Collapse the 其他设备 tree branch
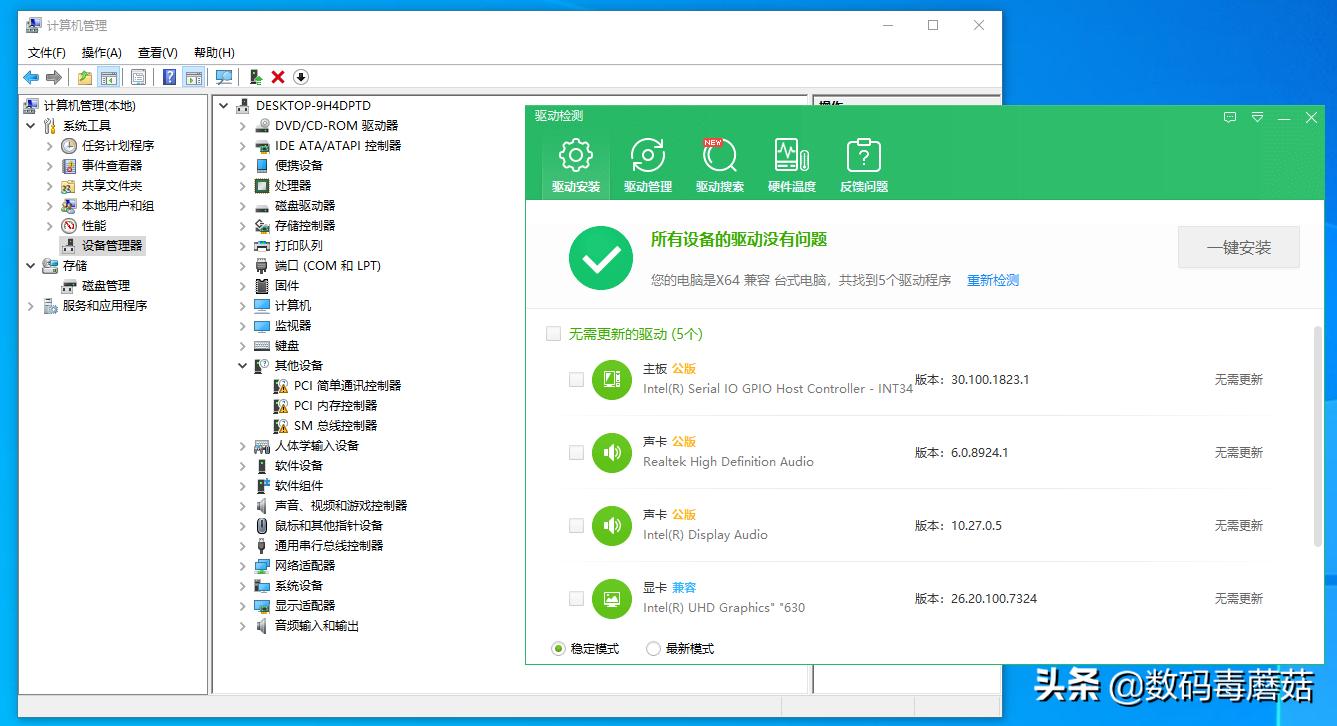Viewport: 1337px width, 726px height. point(240,365)
